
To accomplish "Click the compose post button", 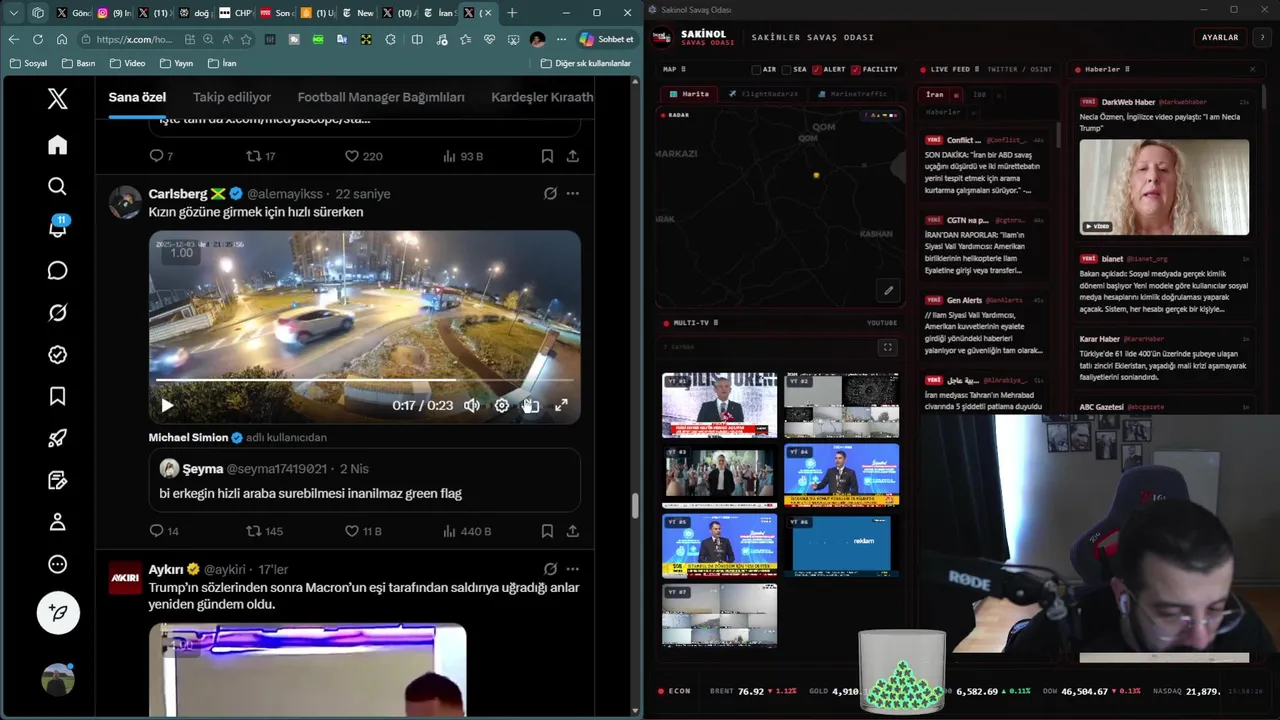I will 58,612.
